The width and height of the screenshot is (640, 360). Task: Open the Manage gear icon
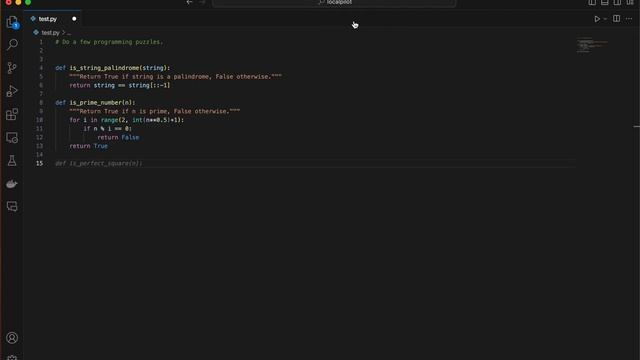click(x=12, y=358)
